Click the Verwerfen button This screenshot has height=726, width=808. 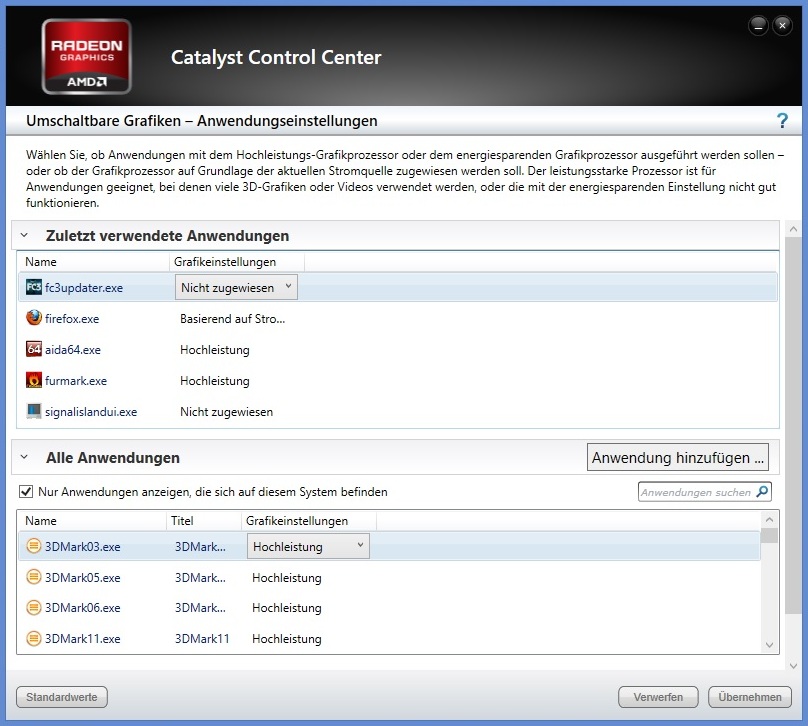[658, 697]
